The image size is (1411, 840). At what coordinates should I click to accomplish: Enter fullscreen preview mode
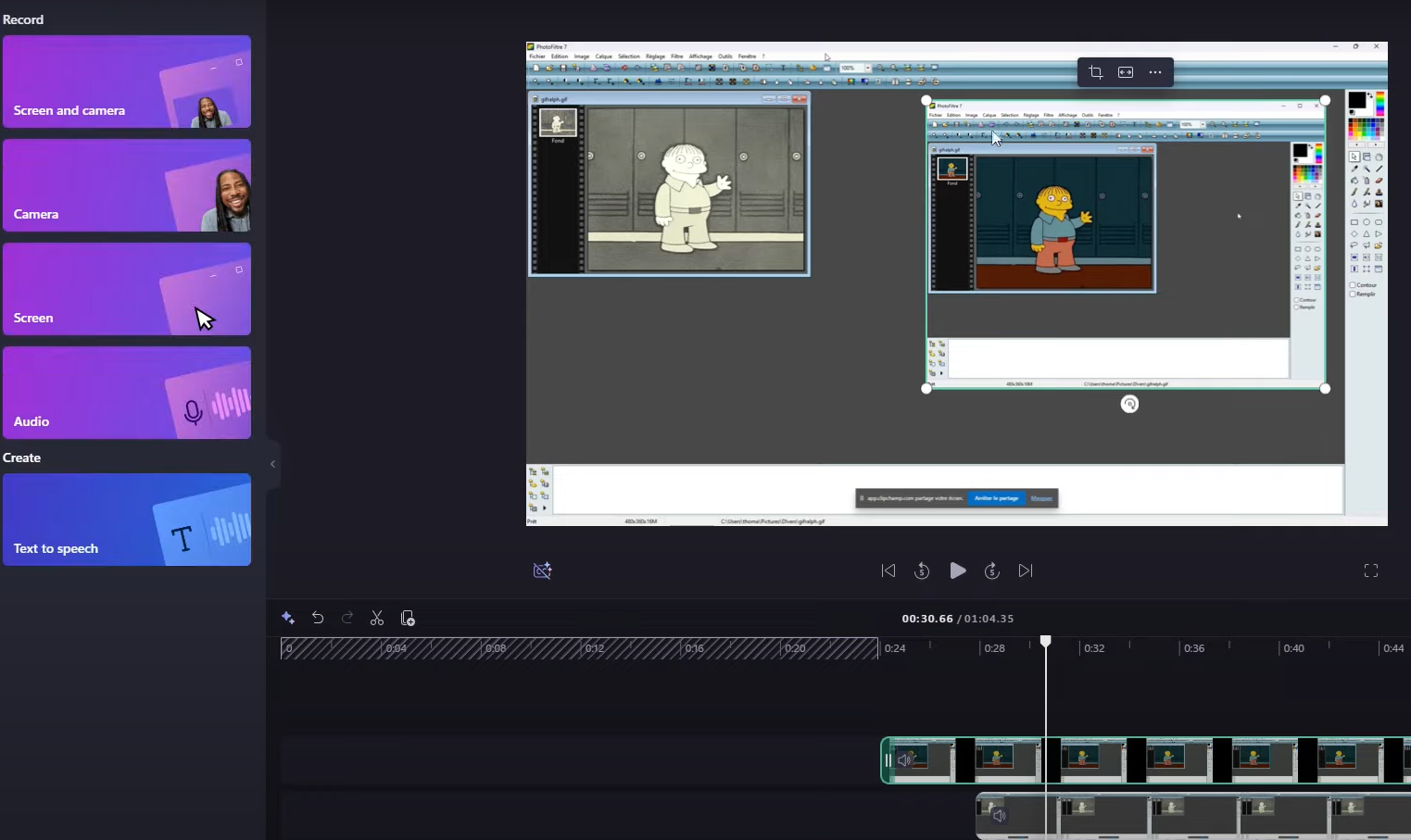tap(1371, 570)
